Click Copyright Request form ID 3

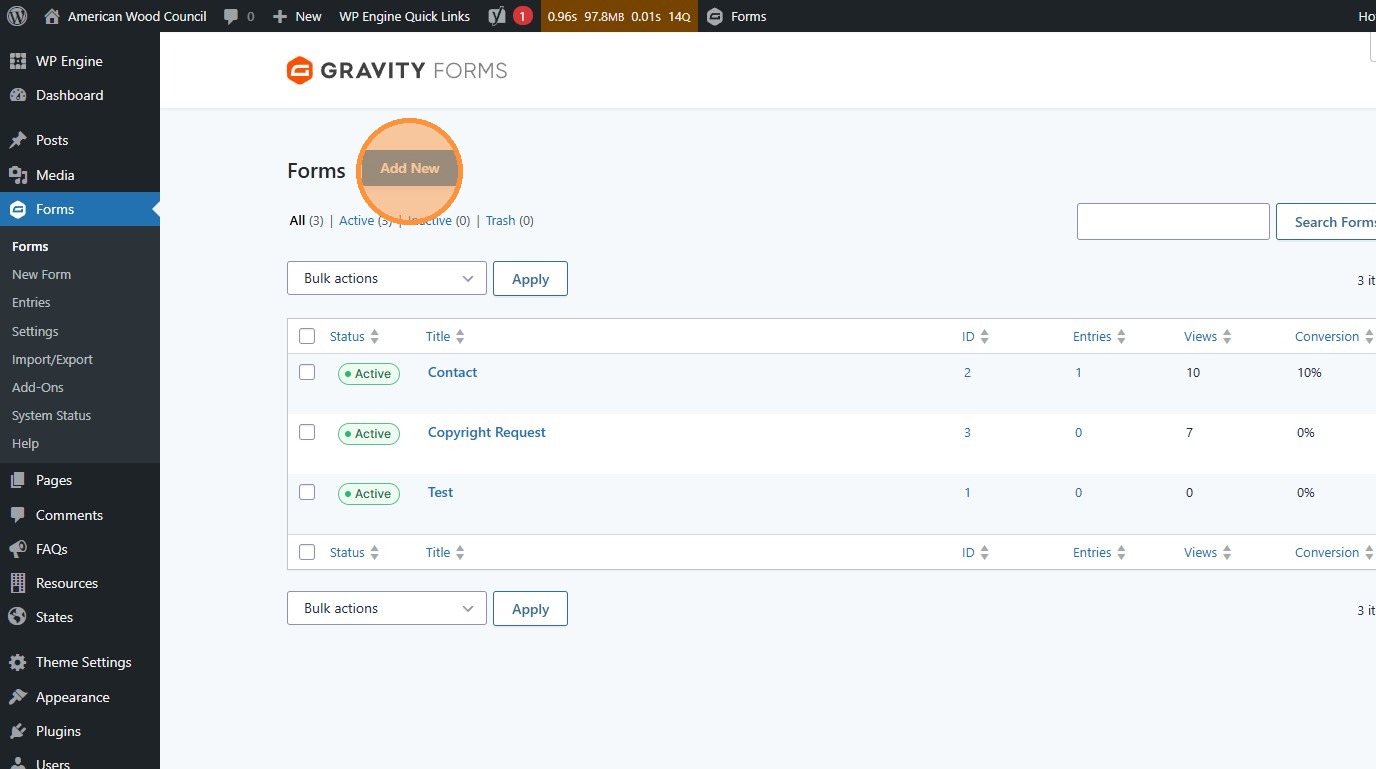coord(967,432)
